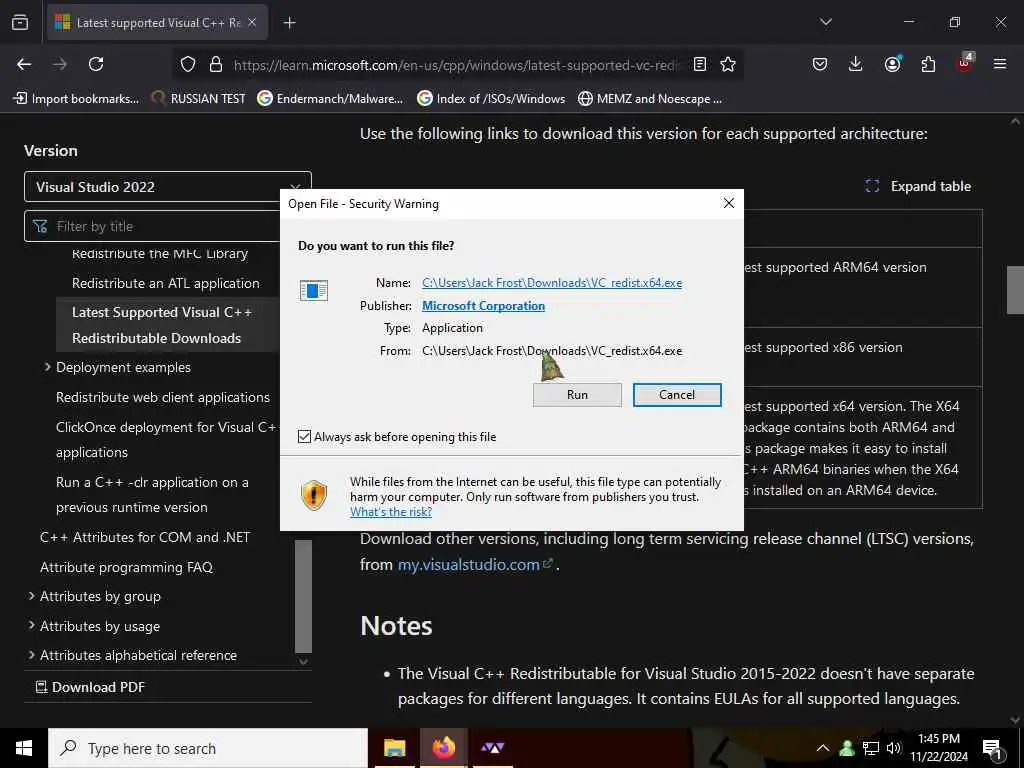The width and height of the screenshot is (1024, 768).
Task: Click the network tray icon
Action: coord(871,748)
